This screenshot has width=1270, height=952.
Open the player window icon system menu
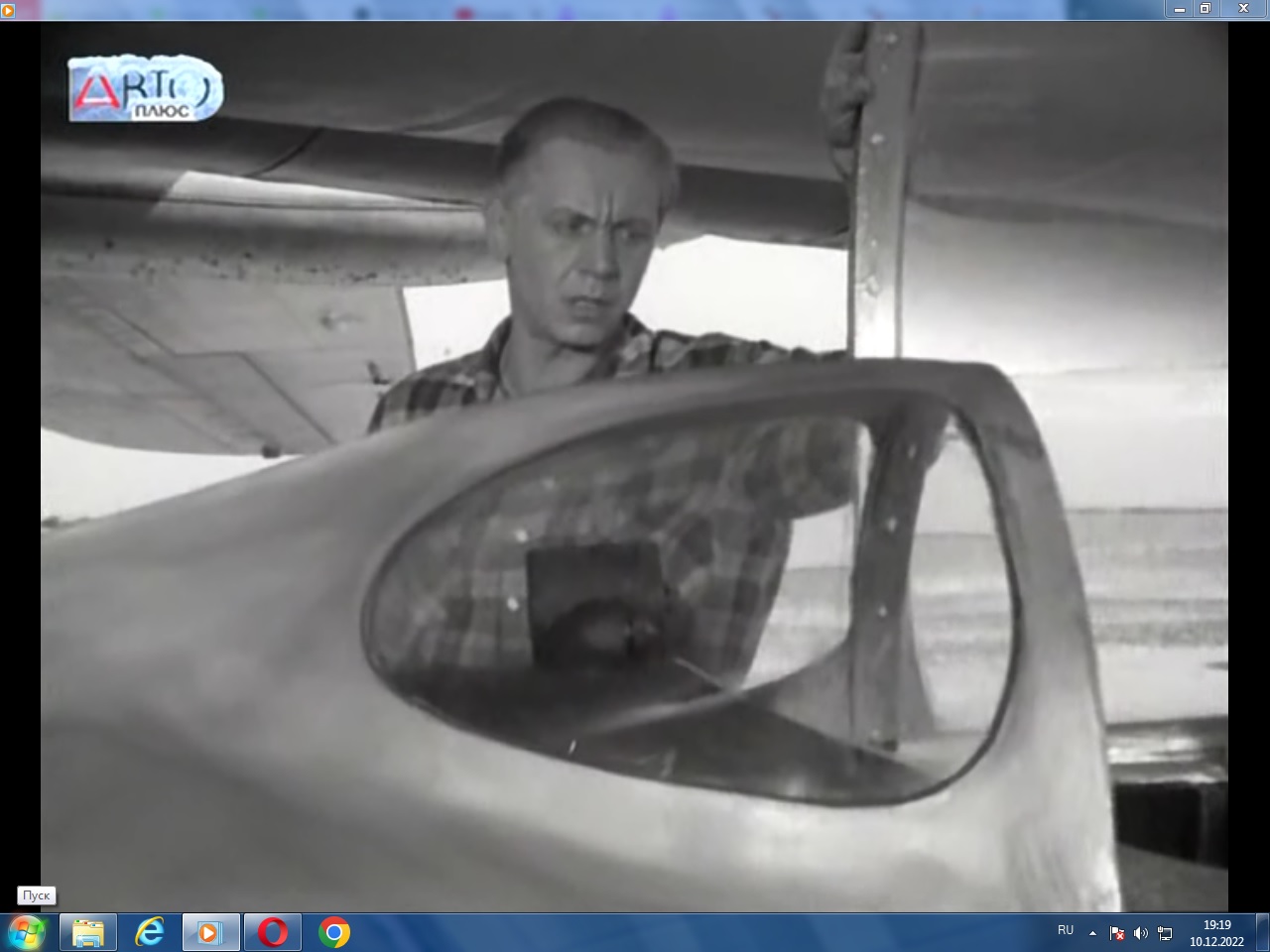(x=8, y=9)
